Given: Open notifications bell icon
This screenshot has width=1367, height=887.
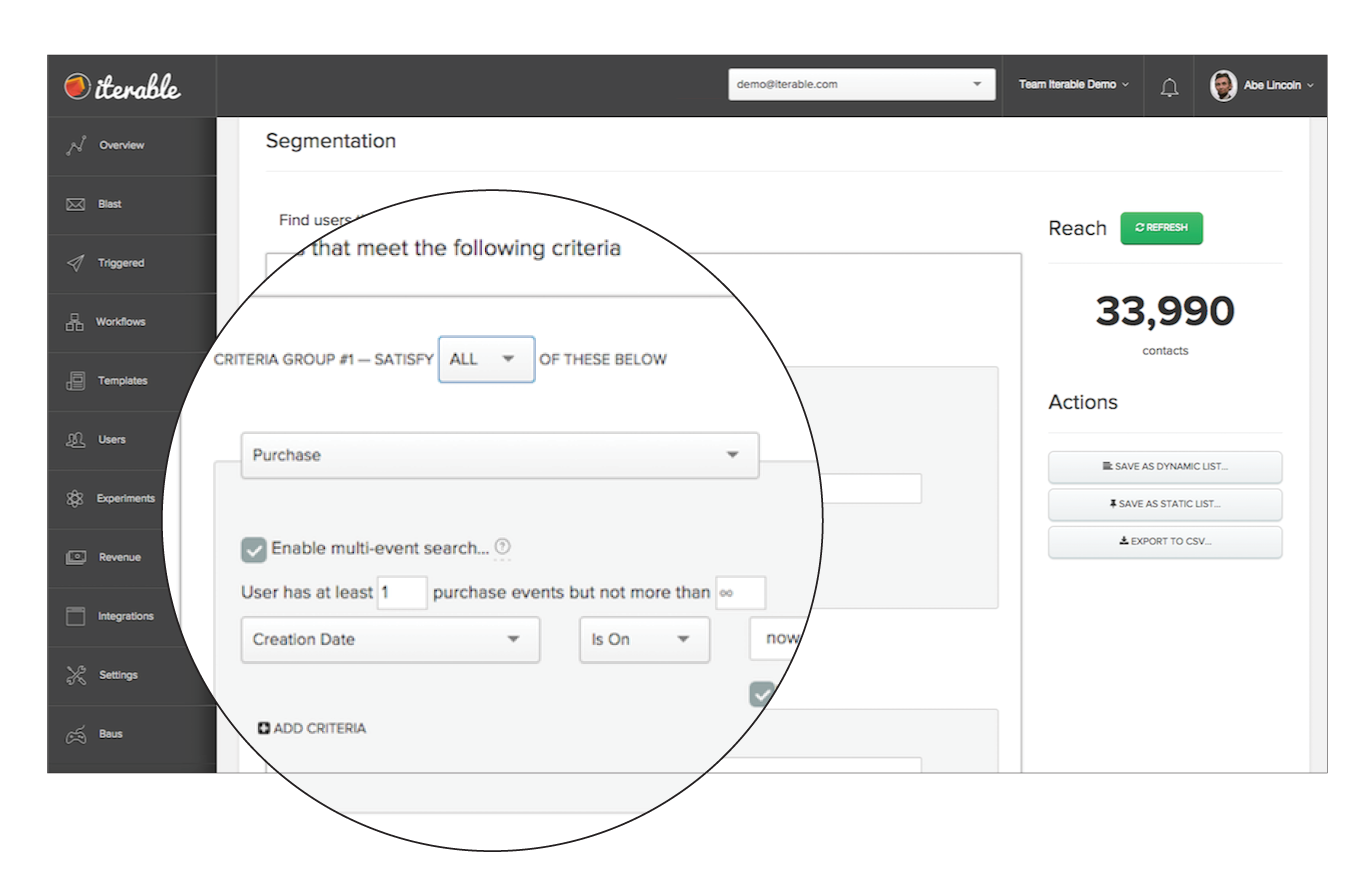Looking at the screenshot, I should point(1169,87).
